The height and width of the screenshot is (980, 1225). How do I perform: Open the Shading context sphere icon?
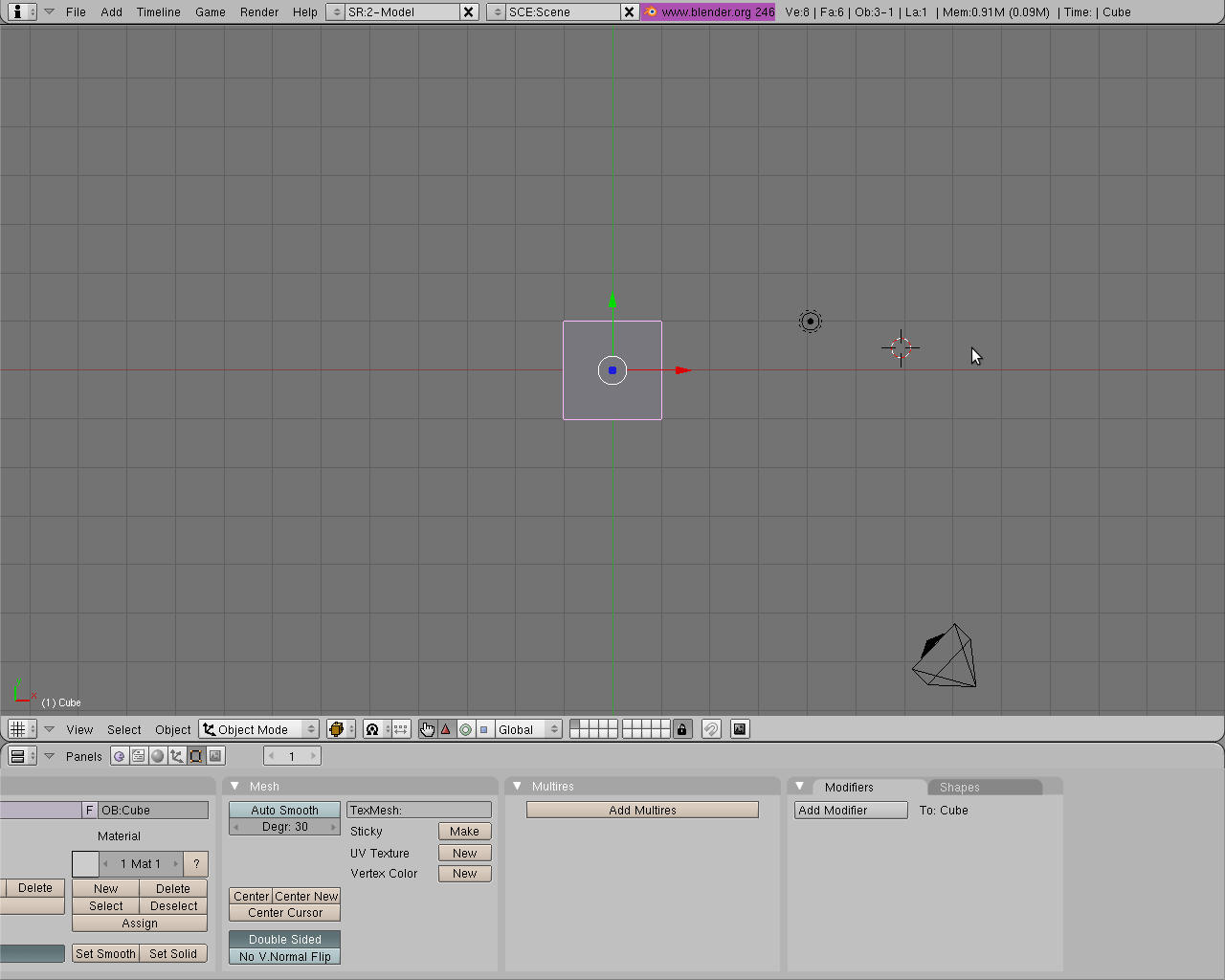tap(158, 756)
